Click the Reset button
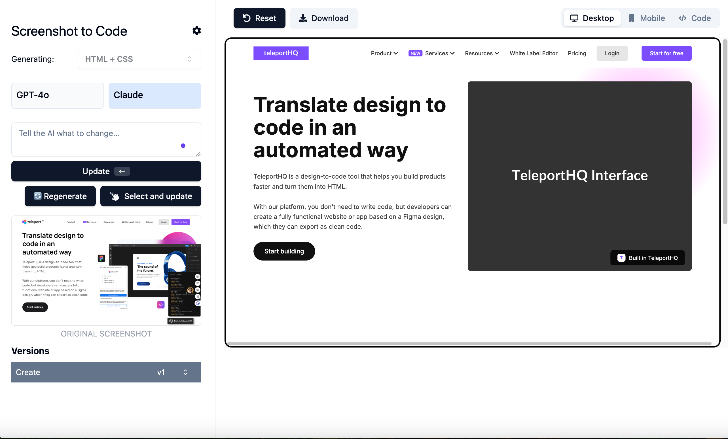This screenshot has width=728, height=439. click(x=260, y=18)
